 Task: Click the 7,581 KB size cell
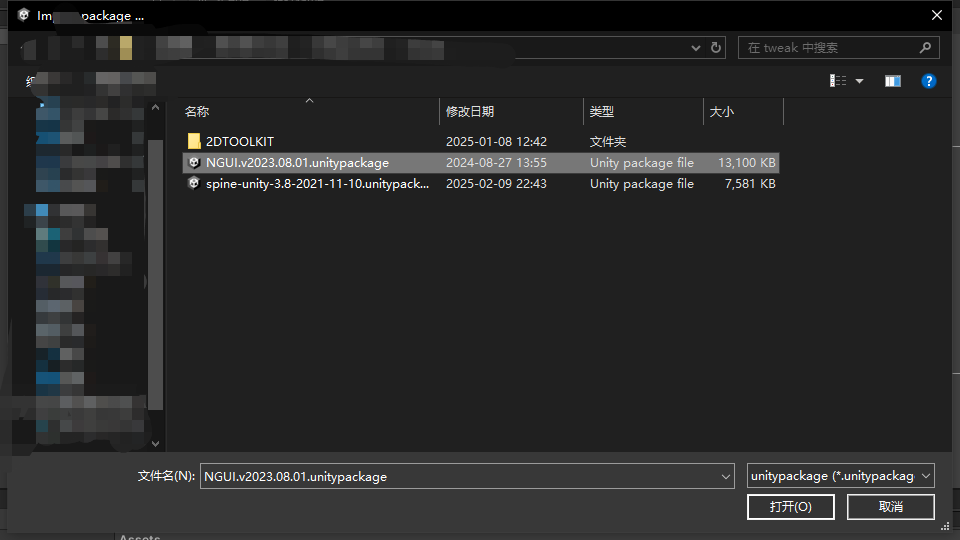click(750, 184)
